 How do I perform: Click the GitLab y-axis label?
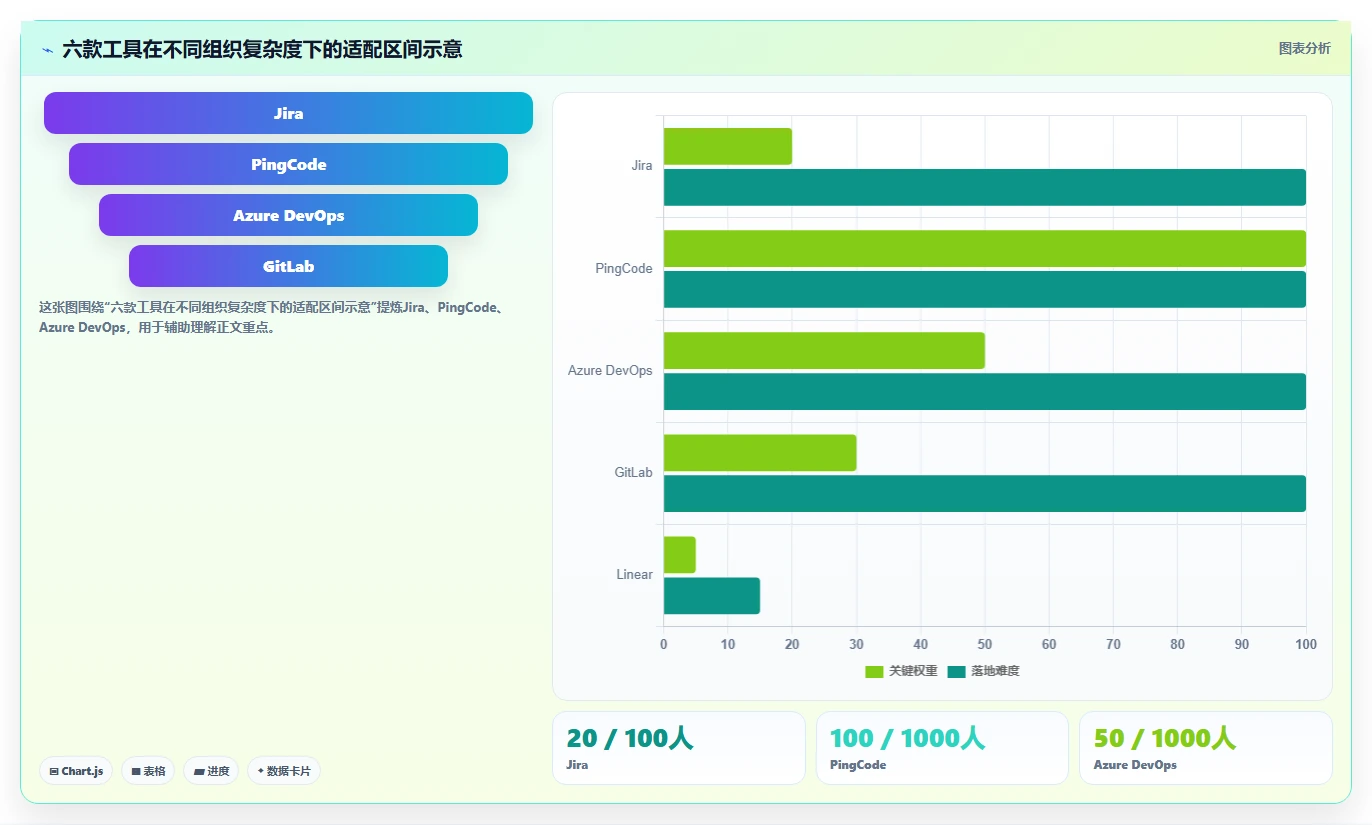(x=633, y=472)
